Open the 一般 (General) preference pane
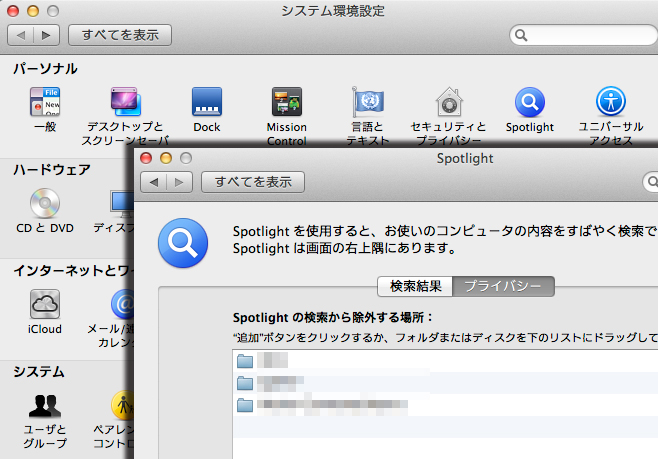 [45, 102]
